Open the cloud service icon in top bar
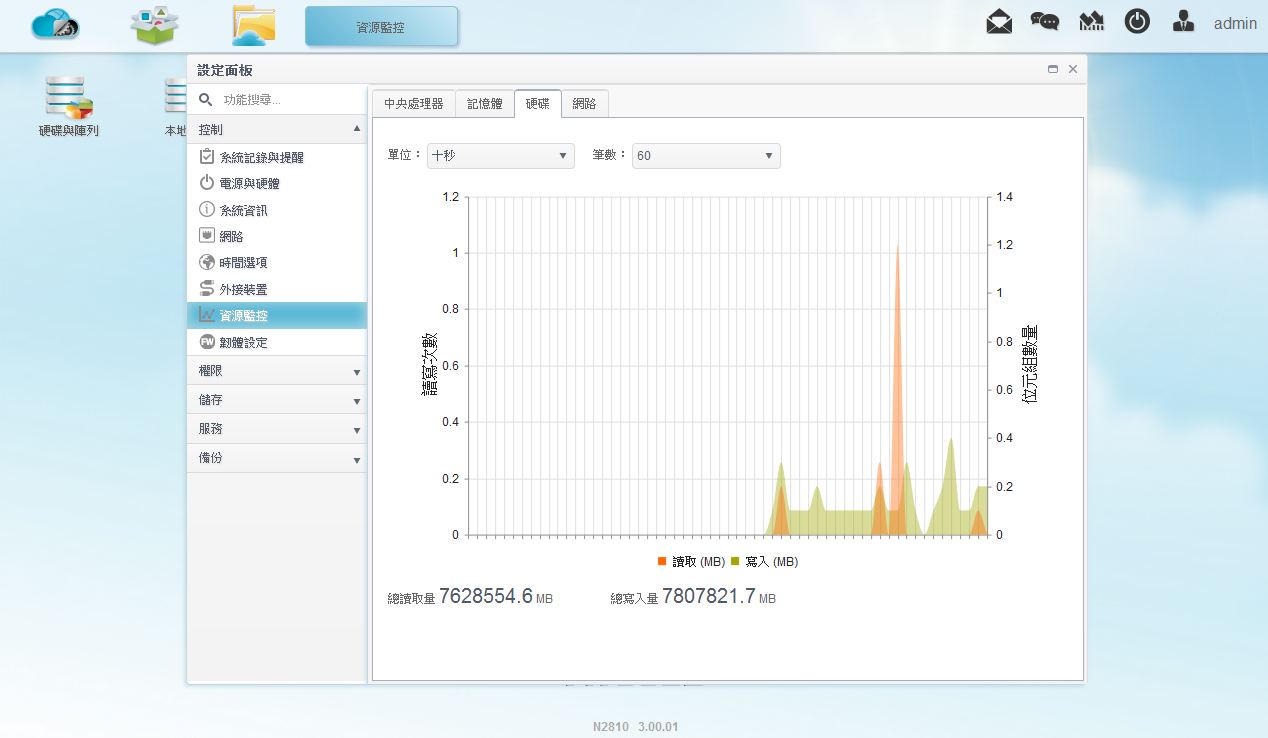 [55, 25]
